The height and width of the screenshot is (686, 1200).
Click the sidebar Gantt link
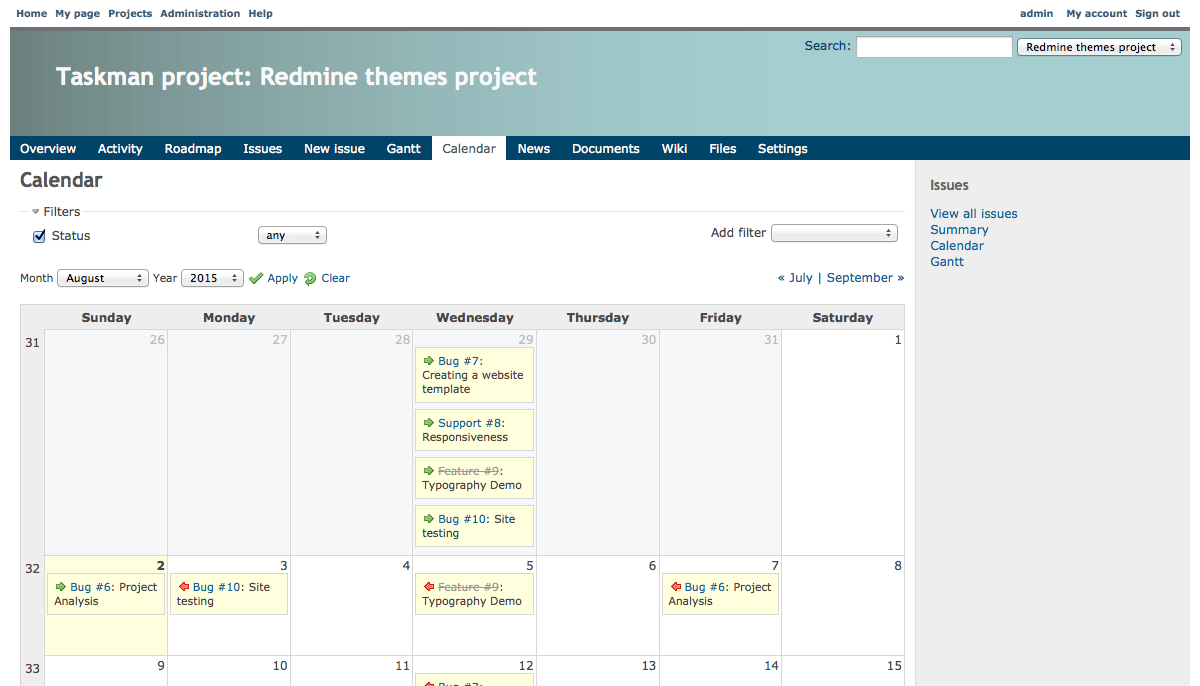(x=947, y=261)
